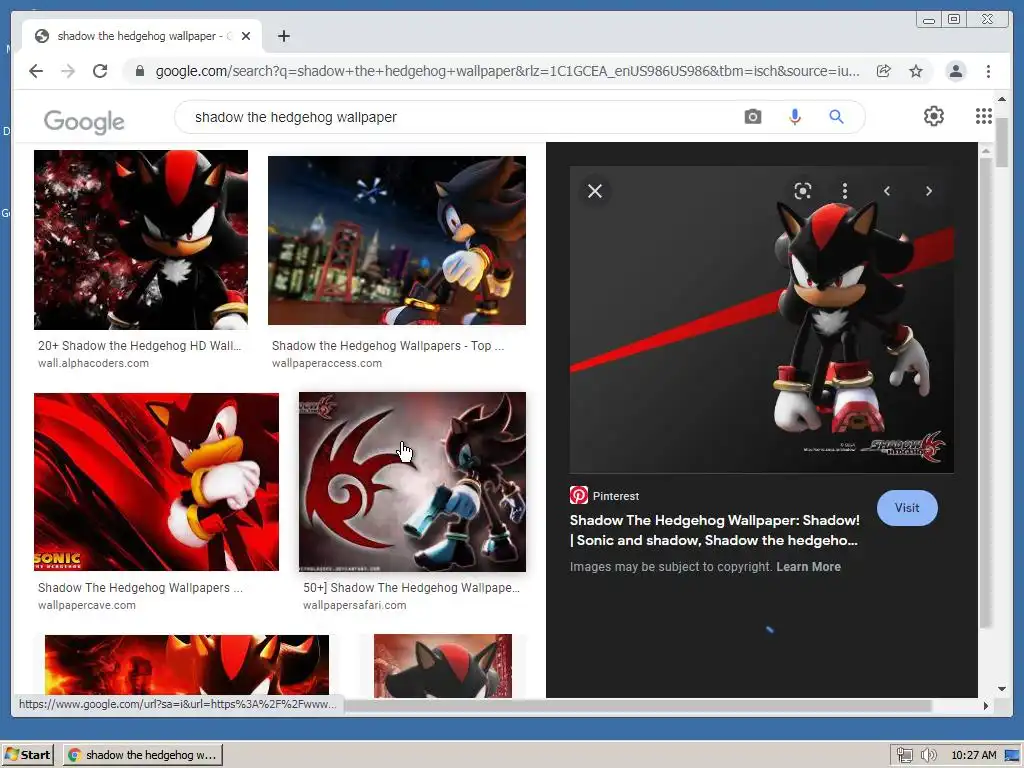
Task: Open the Google apps grid
Action: coord(984,116)
